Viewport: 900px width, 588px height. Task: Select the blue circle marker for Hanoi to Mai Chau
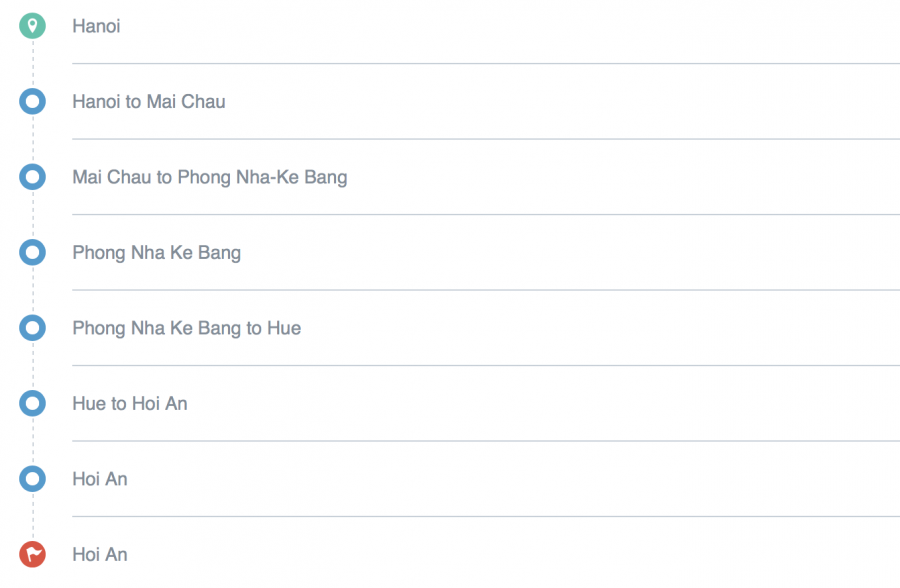click(33, 102)
